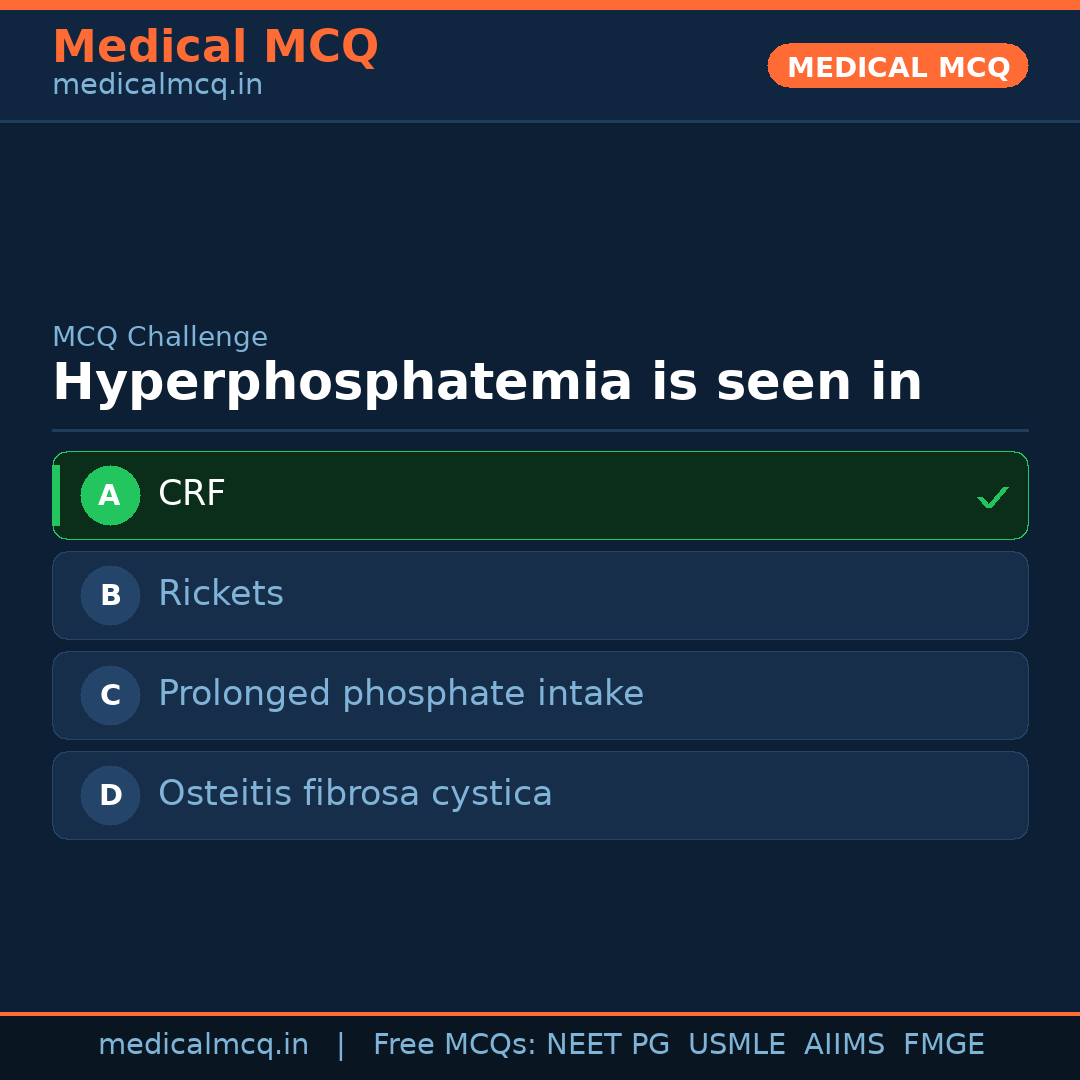The height and width of the screenshot is (1080, 1080).
Task: Click the AIIMS footer label
Action: pyautogui.click(x=844, y=1045)
